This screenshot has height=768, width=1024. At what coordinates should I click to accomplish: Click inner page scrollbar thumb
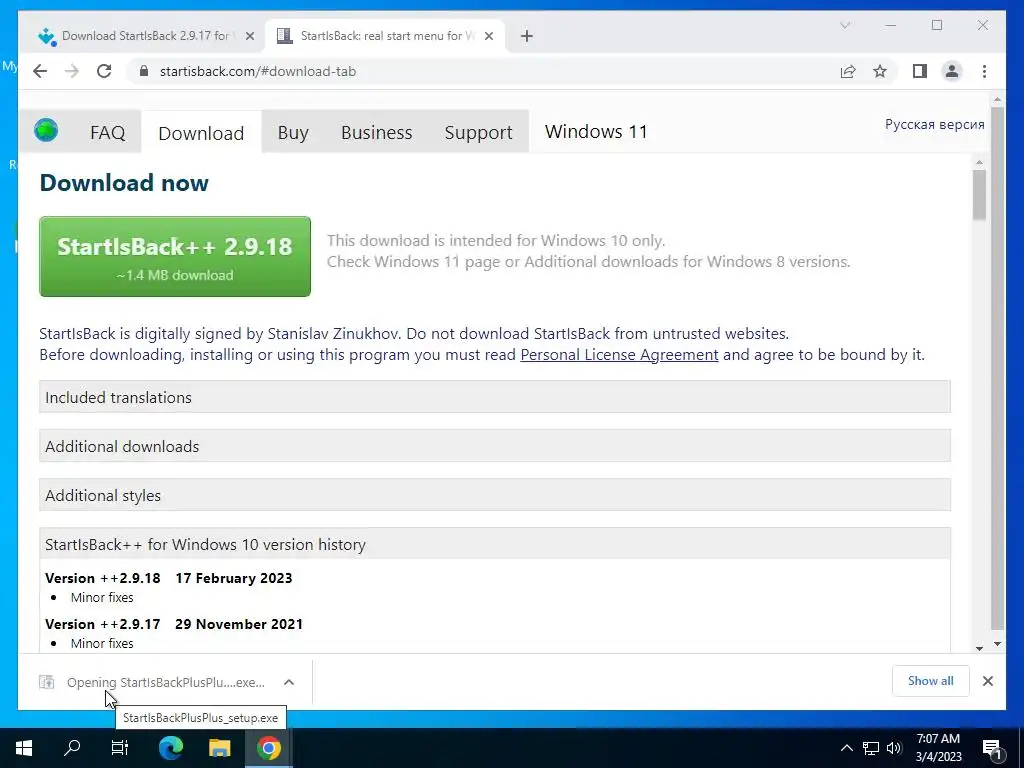(978, 195)
